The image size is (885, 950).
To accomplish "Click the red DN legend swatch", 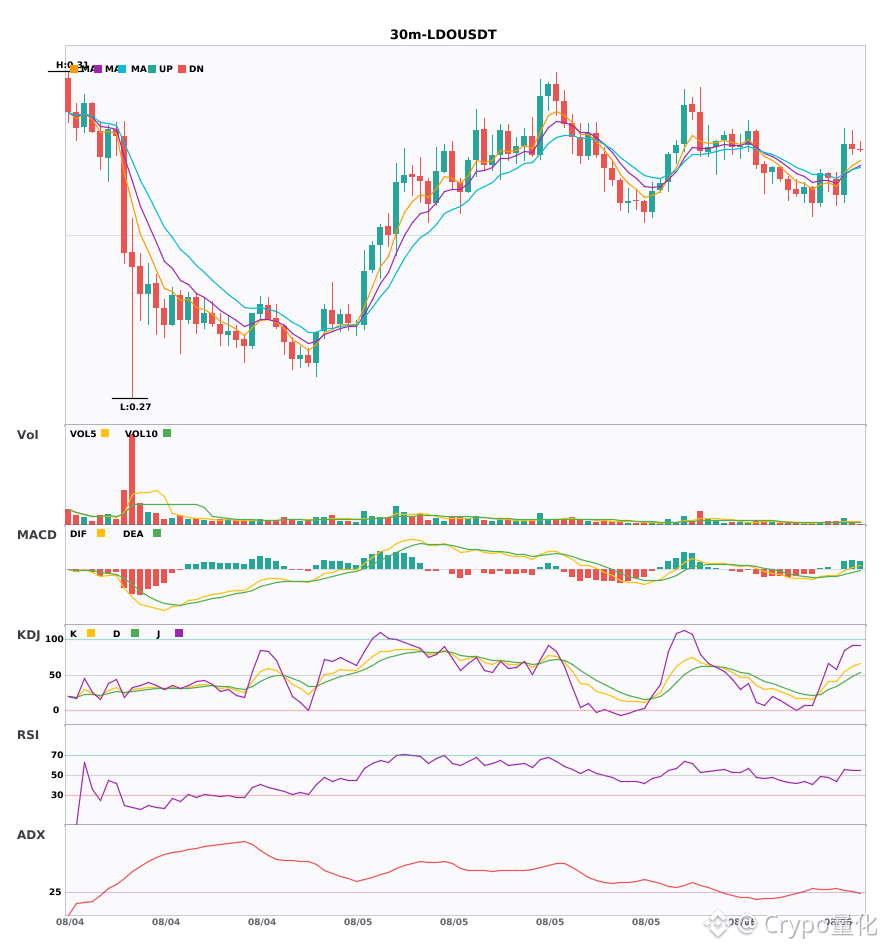I will point(182,69).
